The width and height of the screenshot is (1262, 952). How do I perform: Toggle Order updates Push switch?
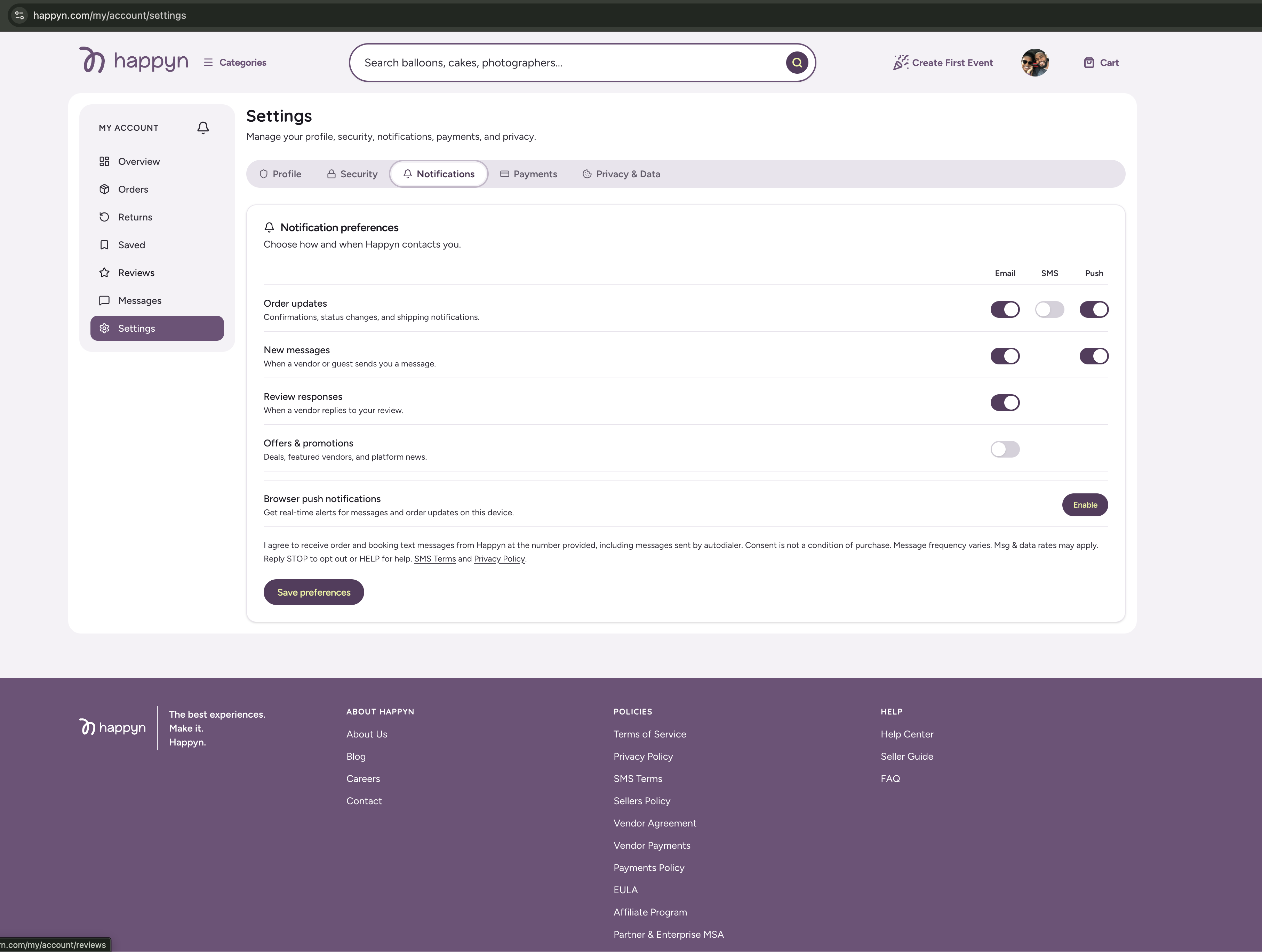1094,310
